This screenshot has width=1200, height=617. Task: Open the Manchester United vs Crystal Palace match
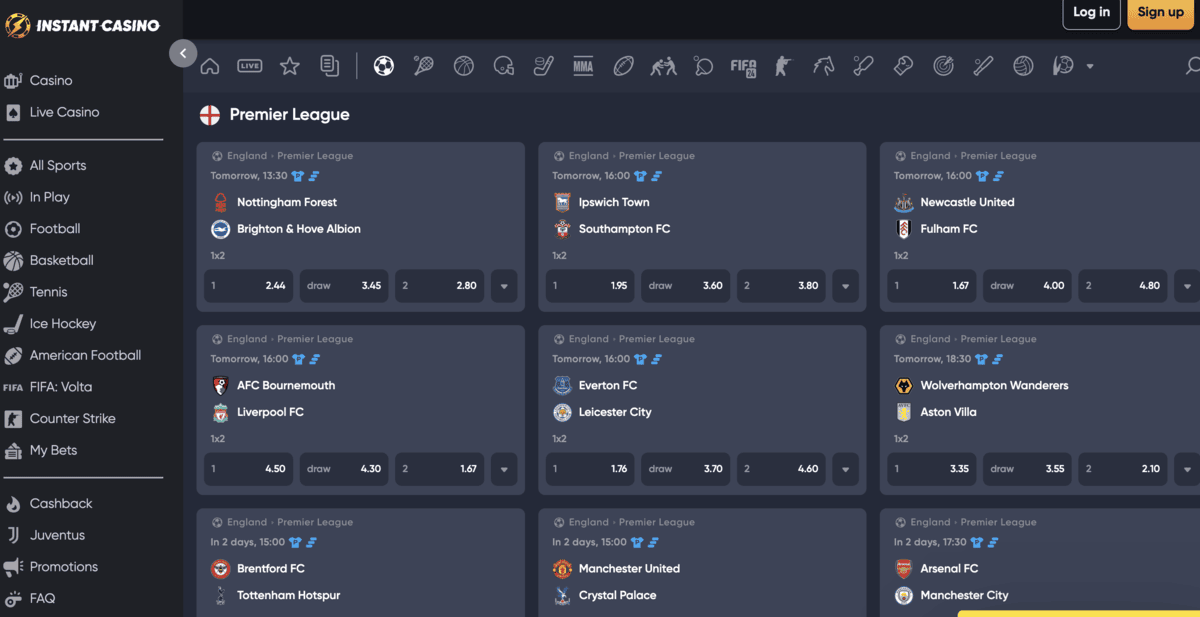(x=702, y=564)
